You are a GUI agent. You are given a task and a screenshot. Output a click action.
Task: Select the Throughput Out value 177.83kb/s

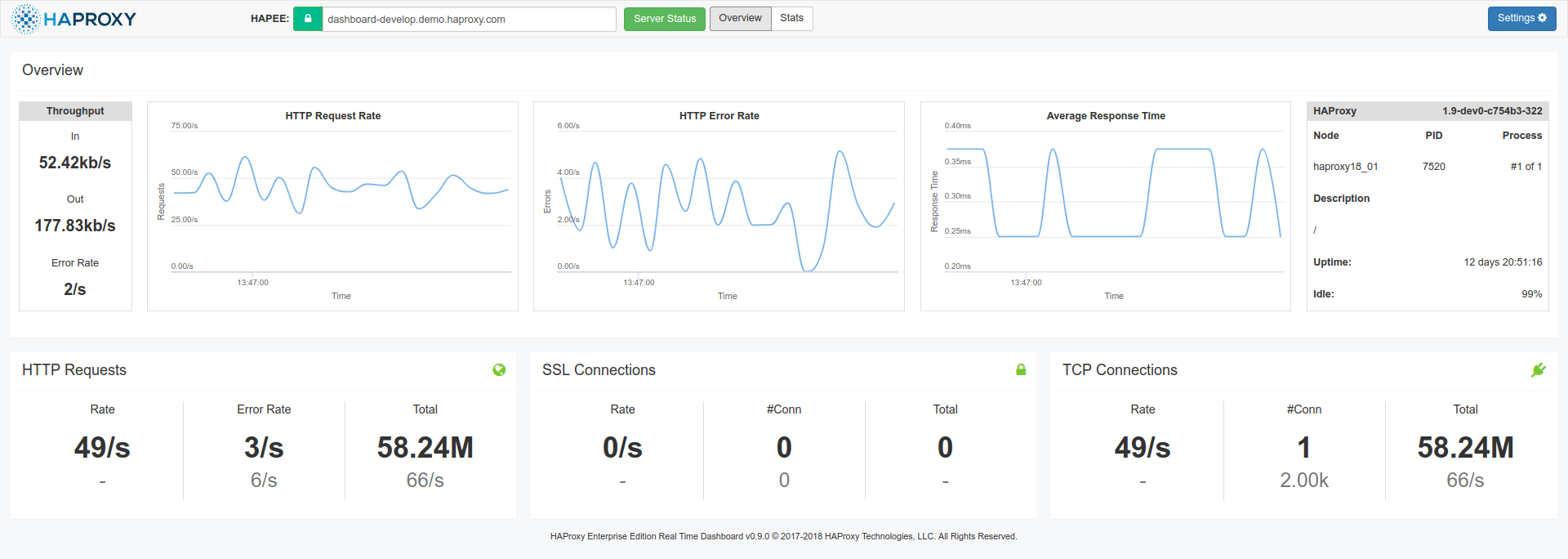75,226
